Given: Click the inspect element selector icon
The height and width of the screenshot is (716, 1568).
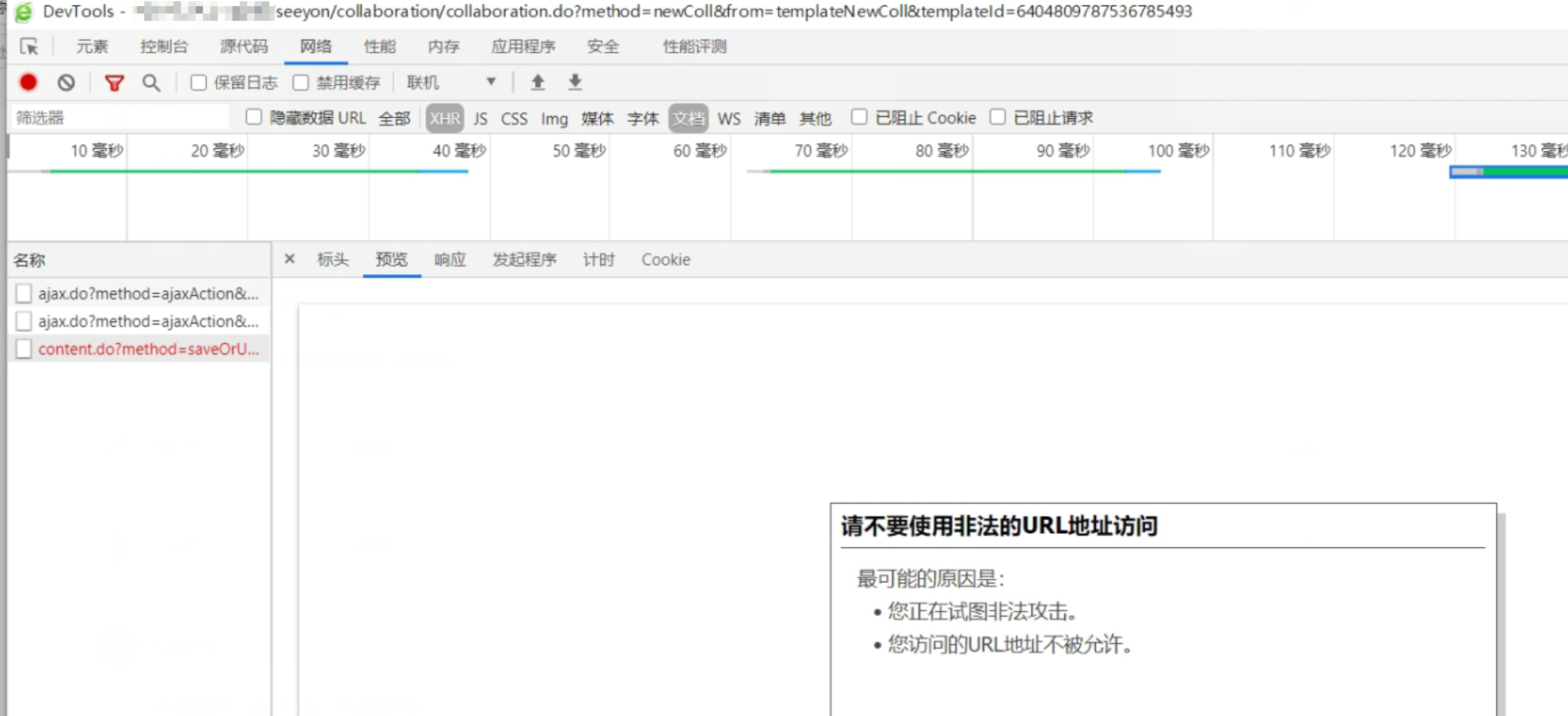Looking at the screenshot, I should [29, 47].
